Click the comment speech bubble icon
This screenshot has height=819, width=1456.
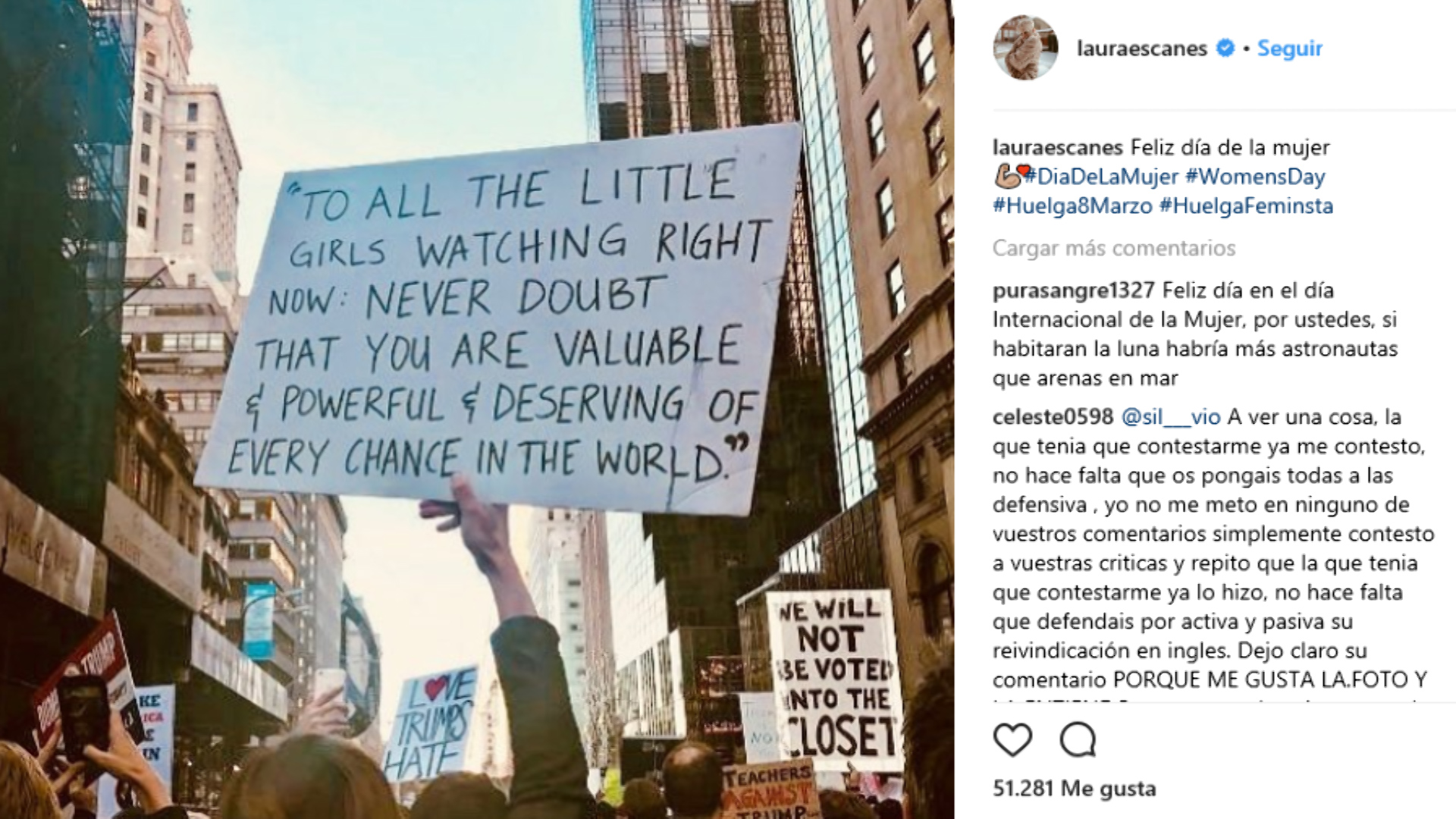1078,739
